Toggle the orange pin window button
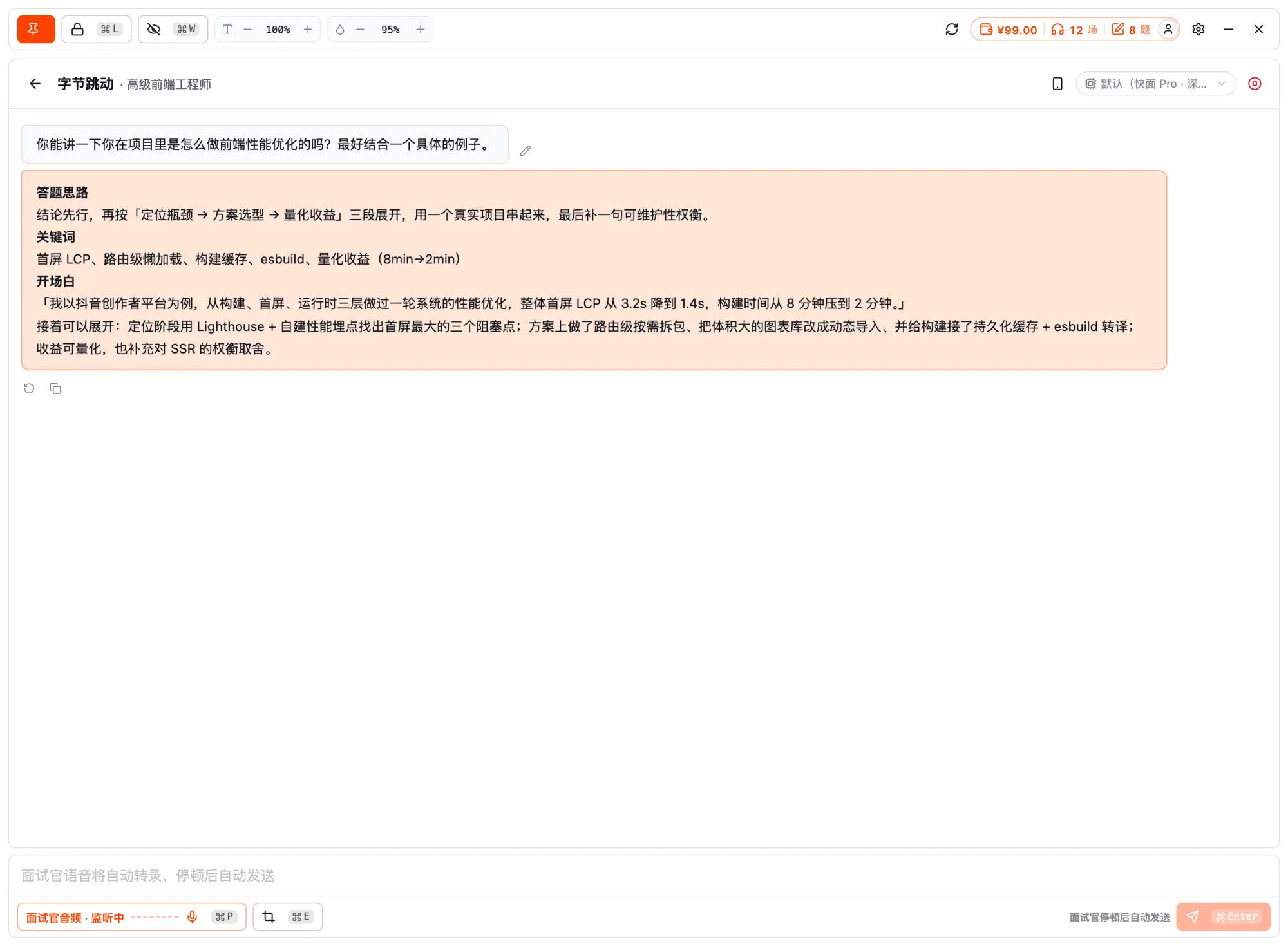1288x946 pixels. coord(36,29)
